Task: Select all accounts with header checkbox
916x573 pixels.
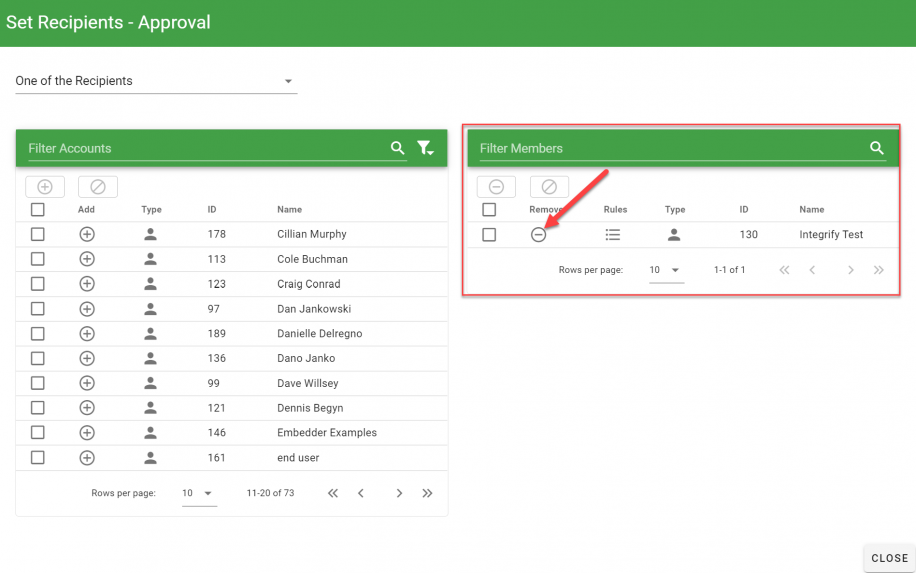Action: [x=38, y=210]
